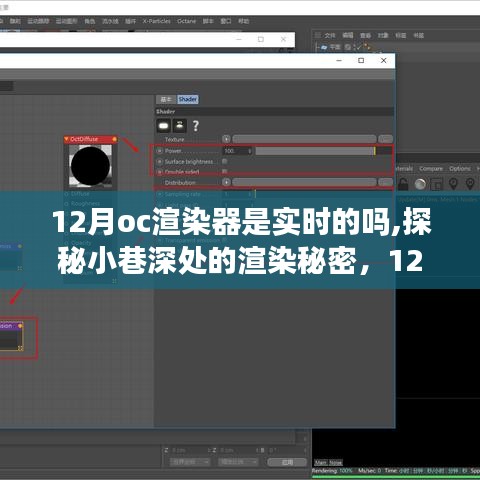
Task: Open shader help question mark icon
Action: [x=196, y=126]
